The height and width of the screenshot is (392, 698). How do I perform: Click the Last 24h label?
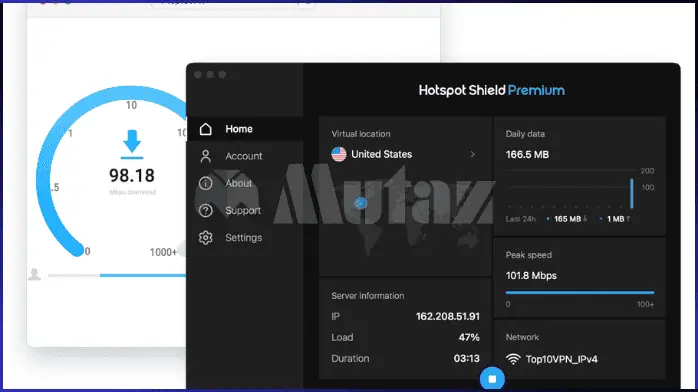click(x=520, y=219)
